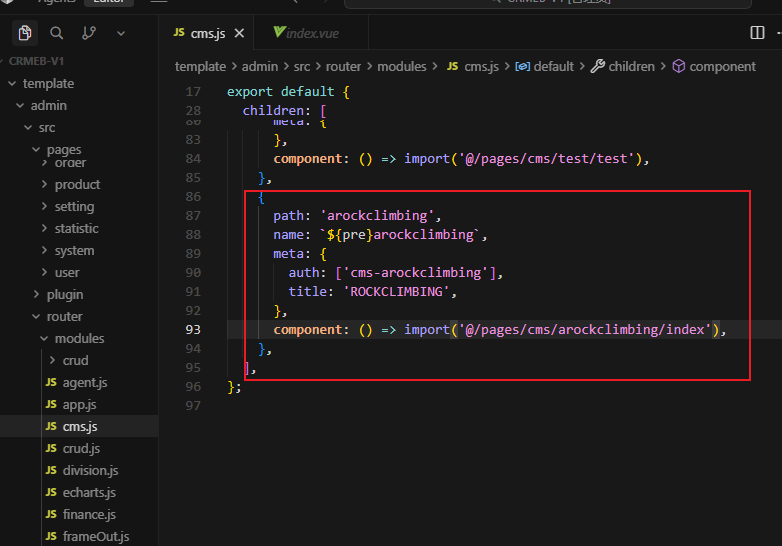Open the Explorer files view icon
This screenshot has height=546, width=782.
[25, 34]
